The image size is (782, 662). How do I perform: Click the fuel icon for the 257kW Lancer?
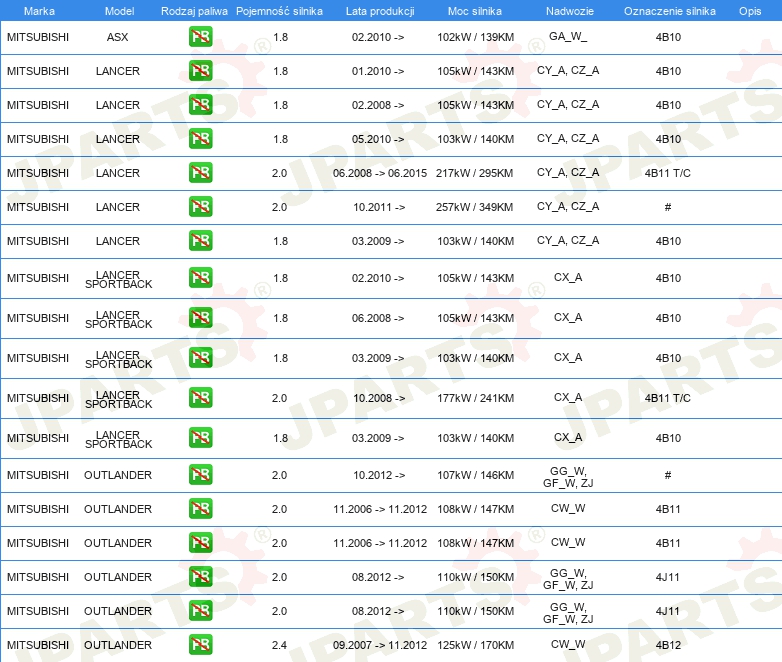click(x=200, y=207)
